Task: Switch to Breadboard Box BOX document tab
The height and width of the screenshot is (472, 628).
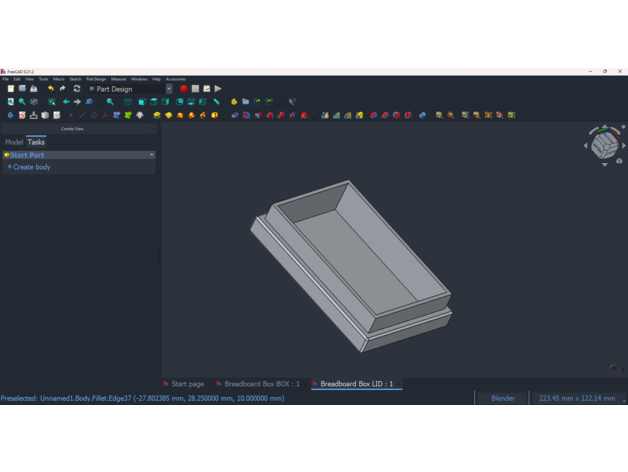Action: [260, 384]
